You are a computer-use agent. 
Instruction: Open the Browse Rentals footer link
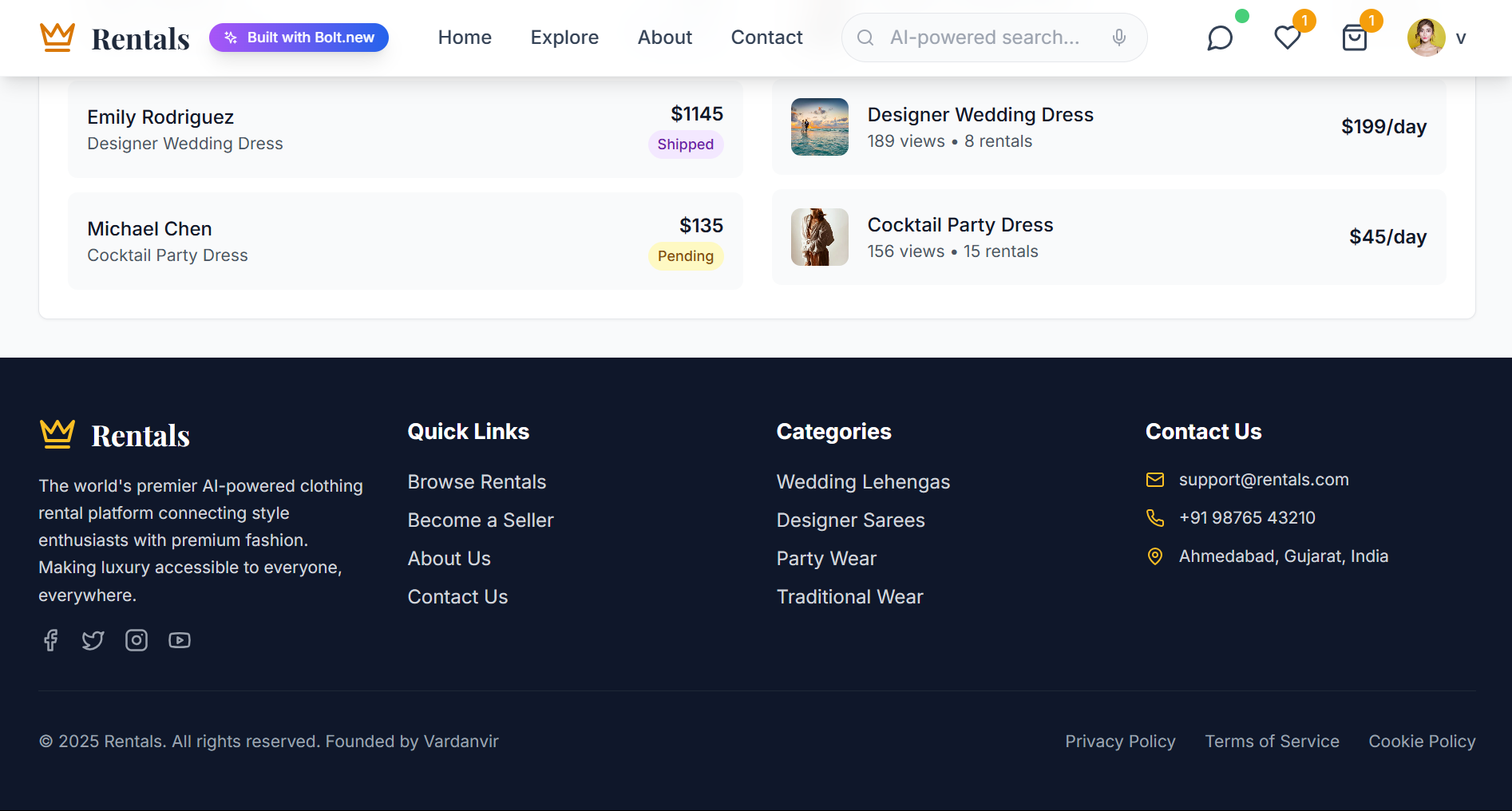pos(477,482)
